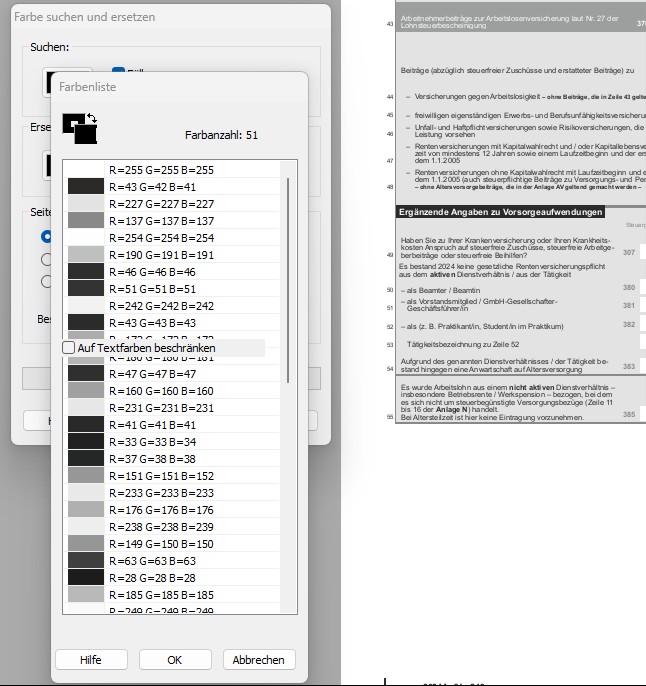Click document line '– als (z. B. Praktikant/in, Student/in im Praktikum)'

point(482,326)
